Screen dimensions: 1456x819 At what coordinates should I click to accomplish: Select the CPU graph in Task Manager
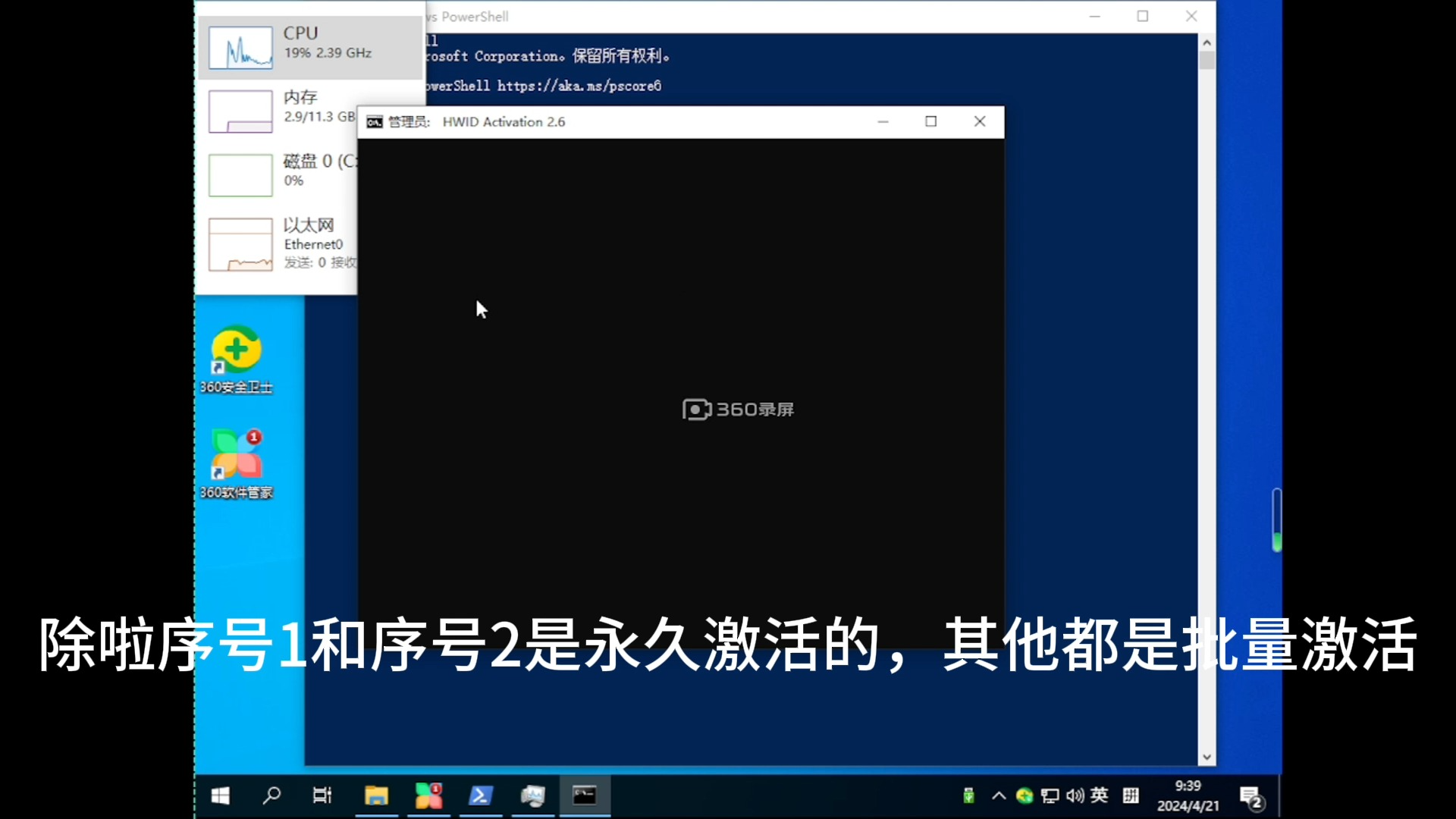coord(309,47)
